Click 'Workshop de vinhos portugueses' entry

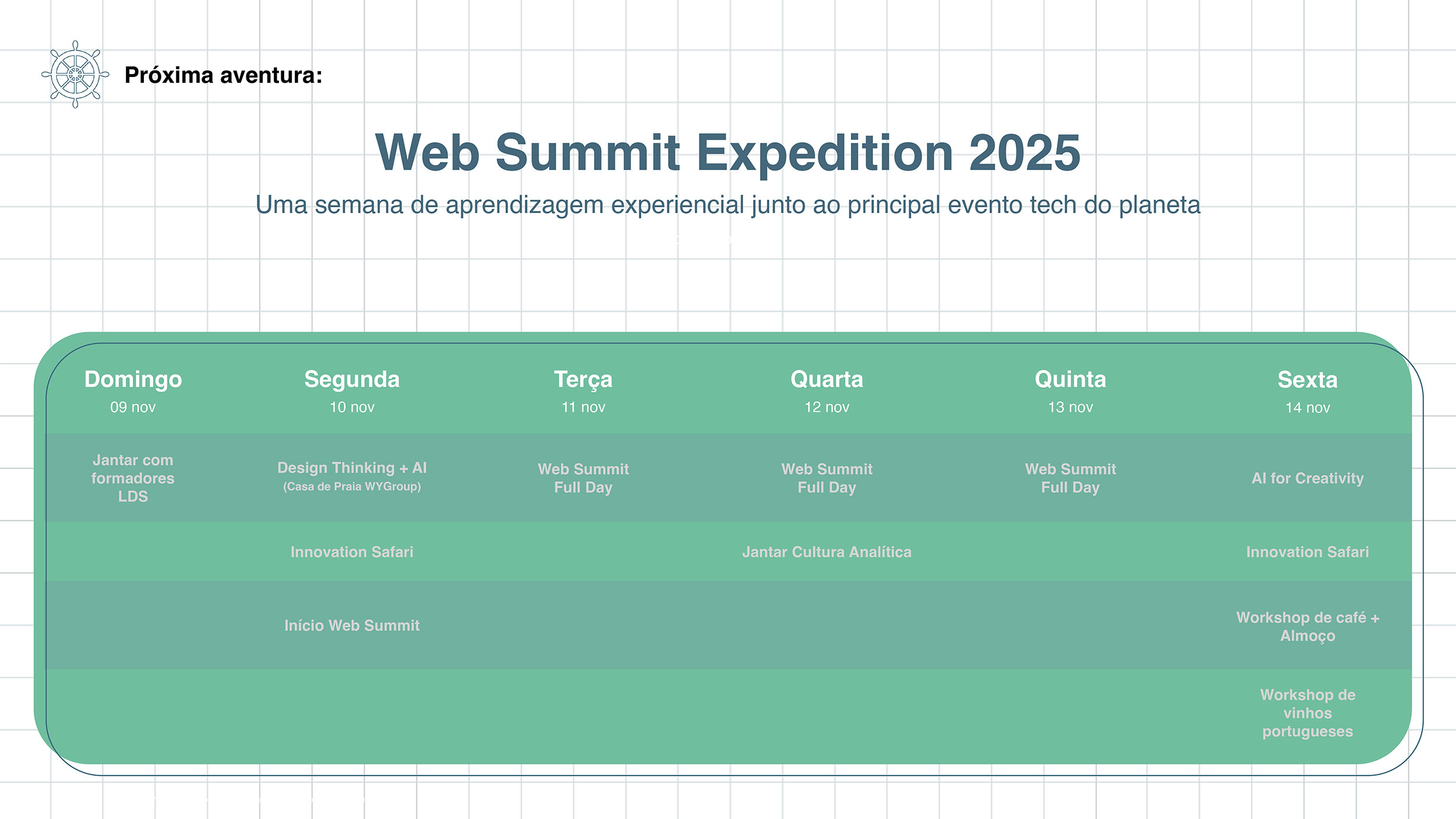click(x=1307, y=713)
